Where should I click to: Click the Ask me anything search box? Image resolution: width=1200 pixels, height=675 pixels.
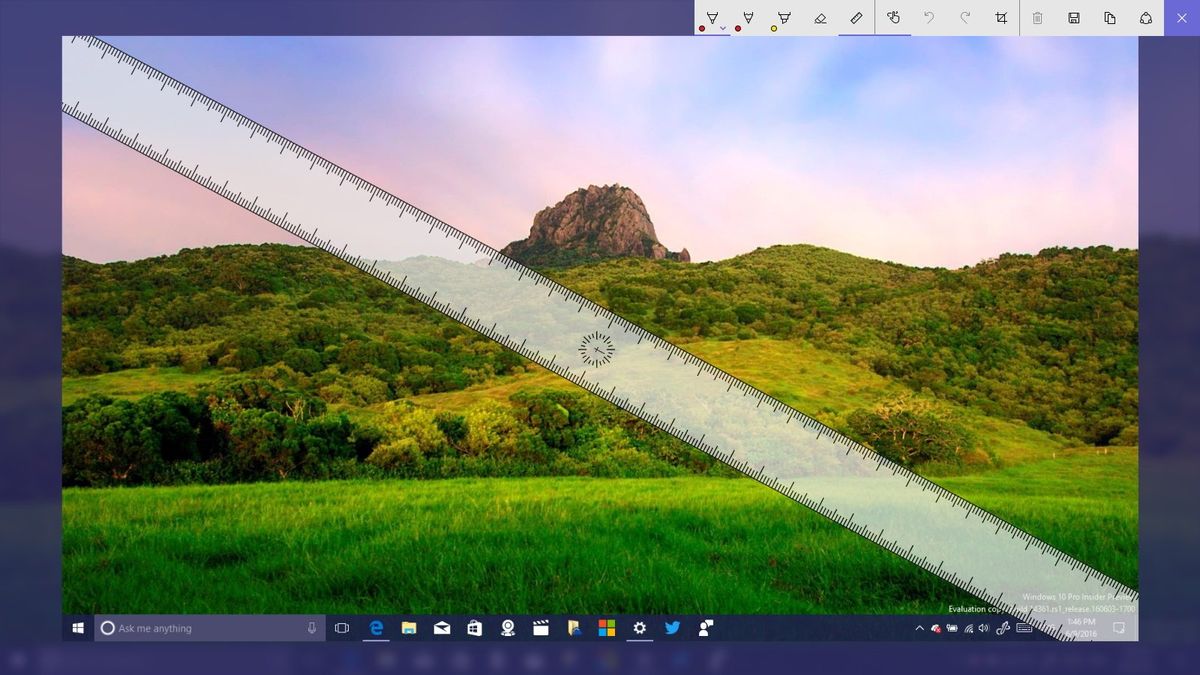pos(200,628)
